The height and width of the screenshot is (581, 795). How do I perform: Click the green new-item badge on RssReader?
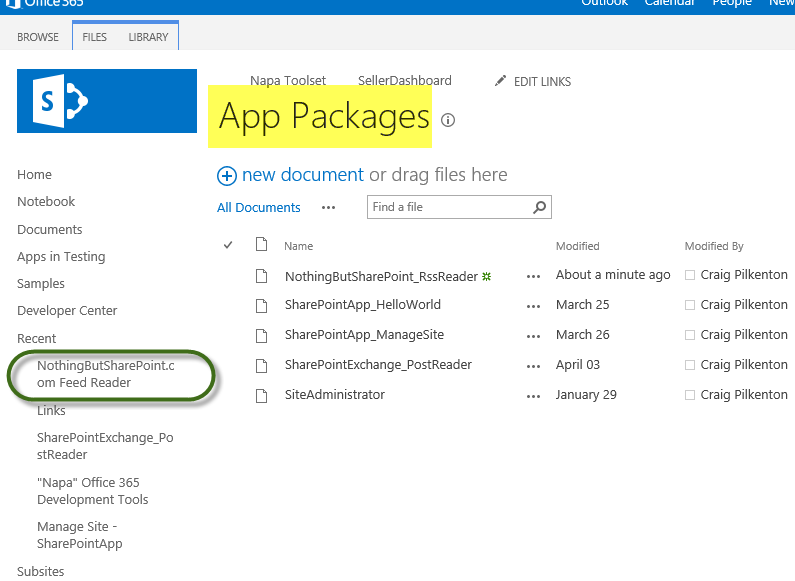pos(487,276)
